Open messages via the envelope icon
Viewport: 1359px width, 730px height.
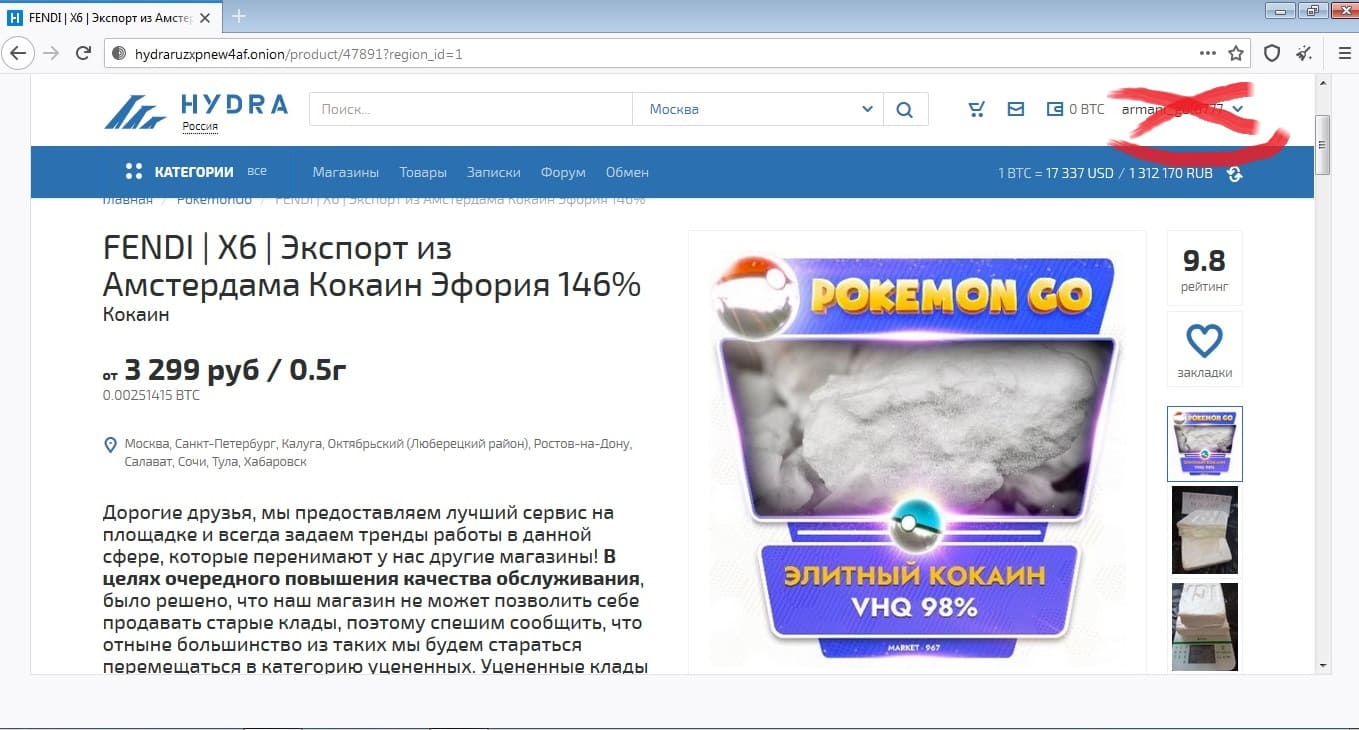(1016, 109)
